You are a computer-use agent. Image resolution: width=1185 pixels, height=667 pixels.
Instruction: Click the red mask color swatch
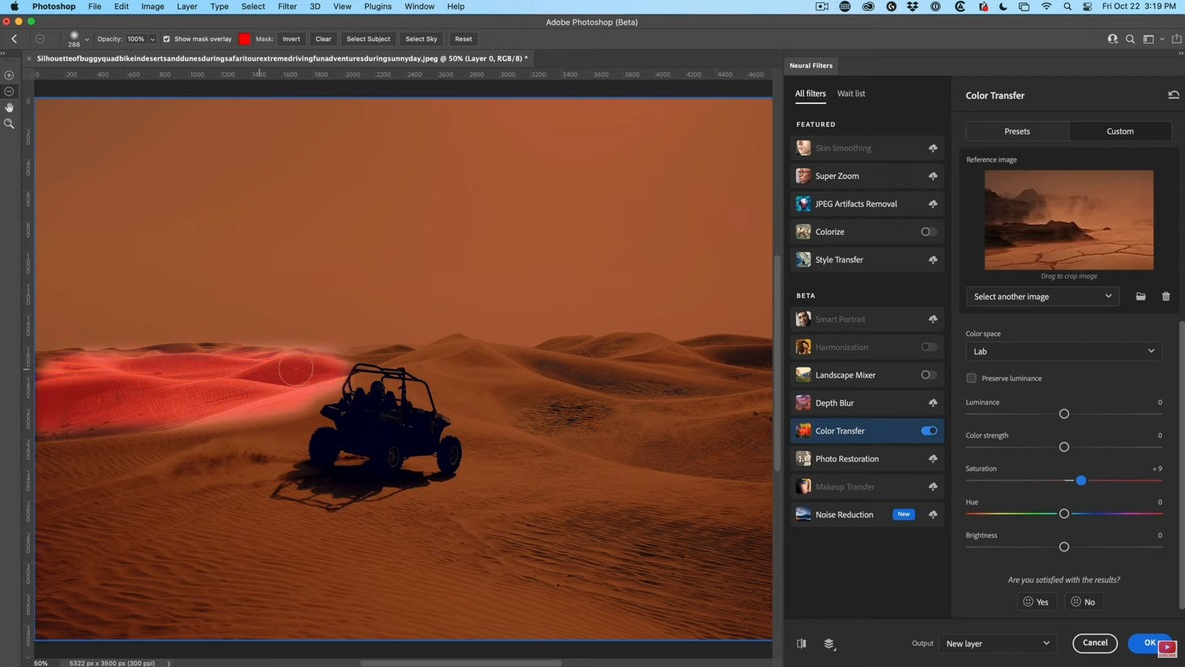(x=245, y=39)
